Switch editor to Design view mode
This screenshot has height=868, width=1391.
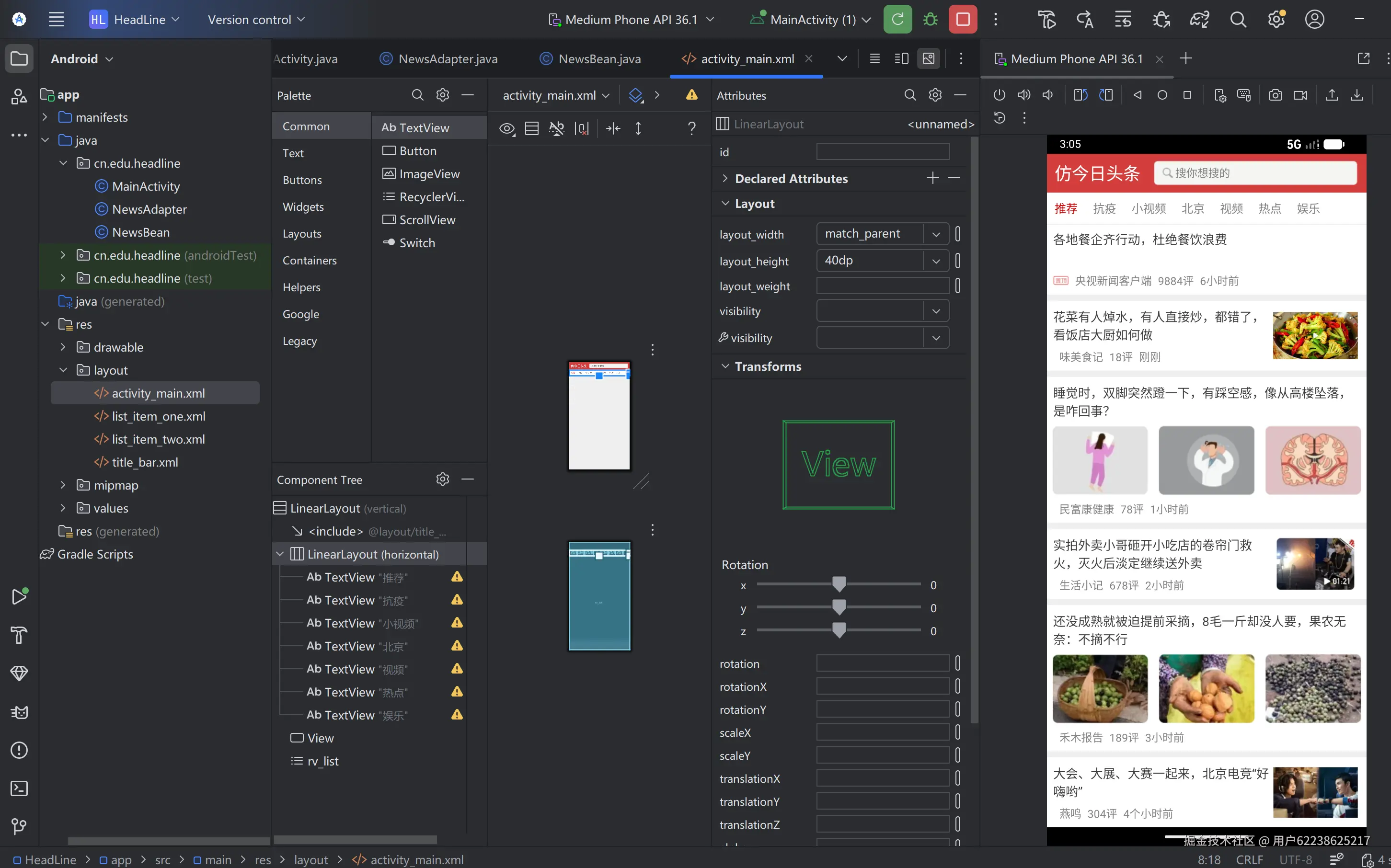(928, 58)
